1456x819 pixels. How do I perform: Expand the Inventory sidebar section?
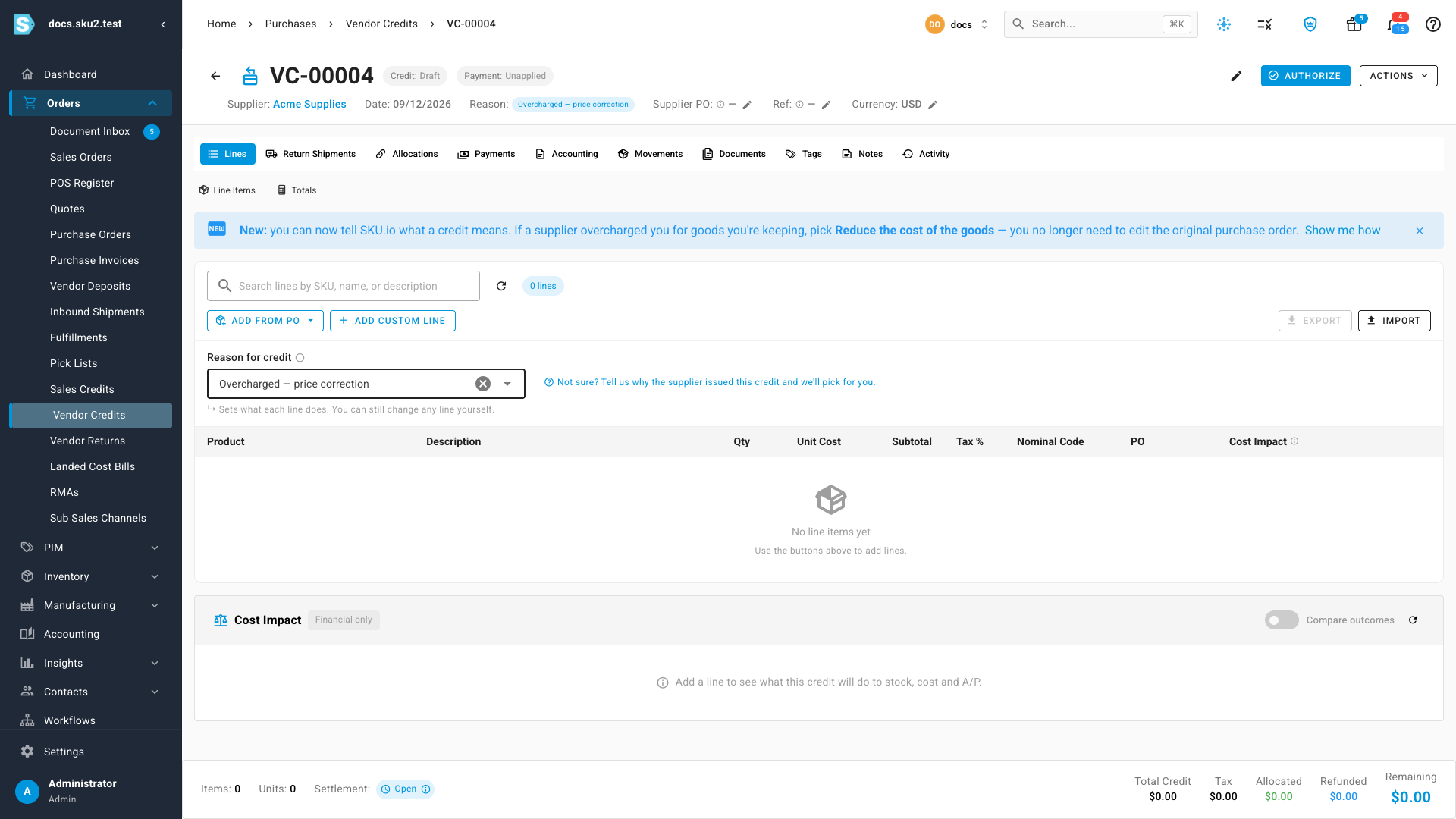coord(155,576)
